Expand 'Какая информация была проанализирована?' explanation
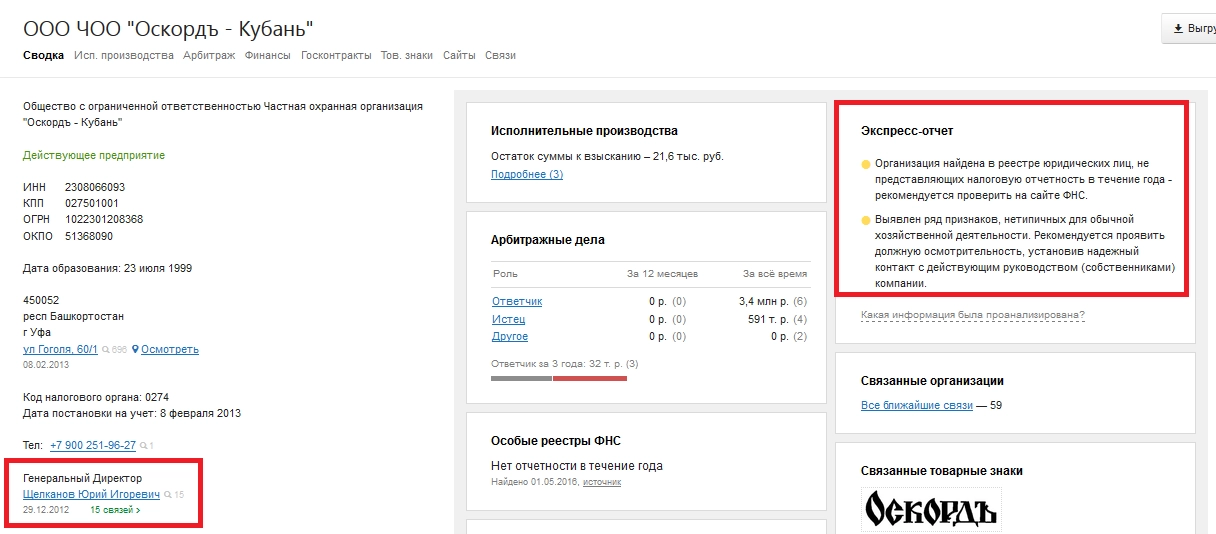Viewport: 1216px width, 534px height. 972,315
